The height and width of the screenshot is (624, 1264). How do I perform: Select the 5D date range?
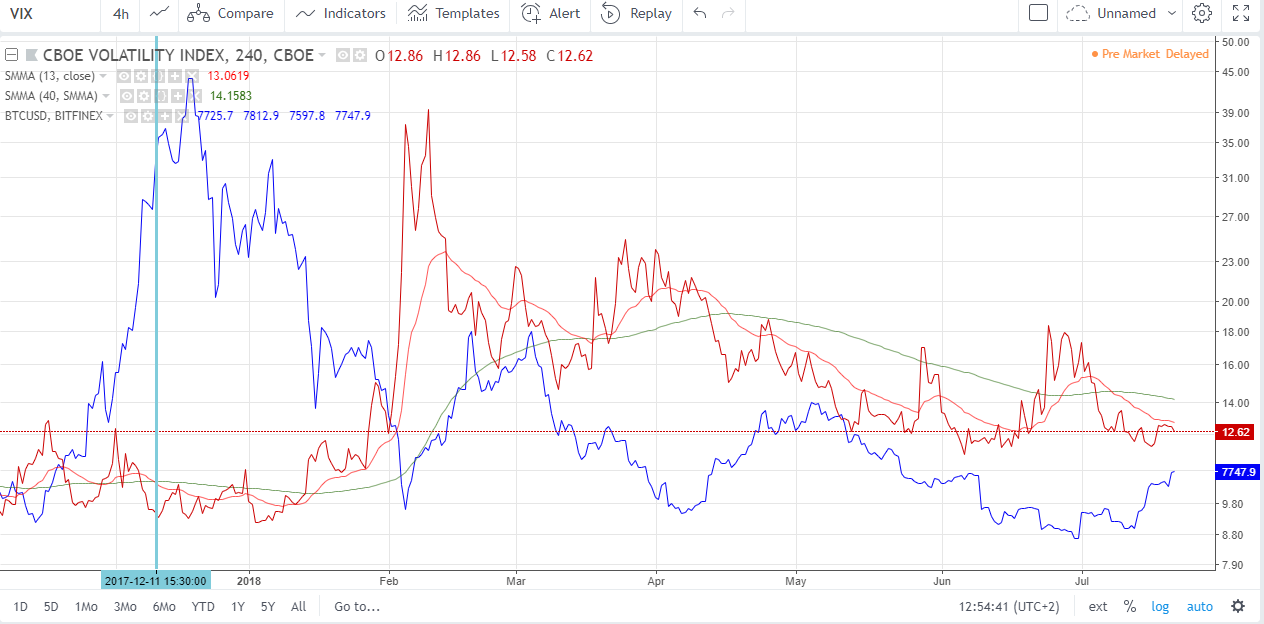point(52,606)
